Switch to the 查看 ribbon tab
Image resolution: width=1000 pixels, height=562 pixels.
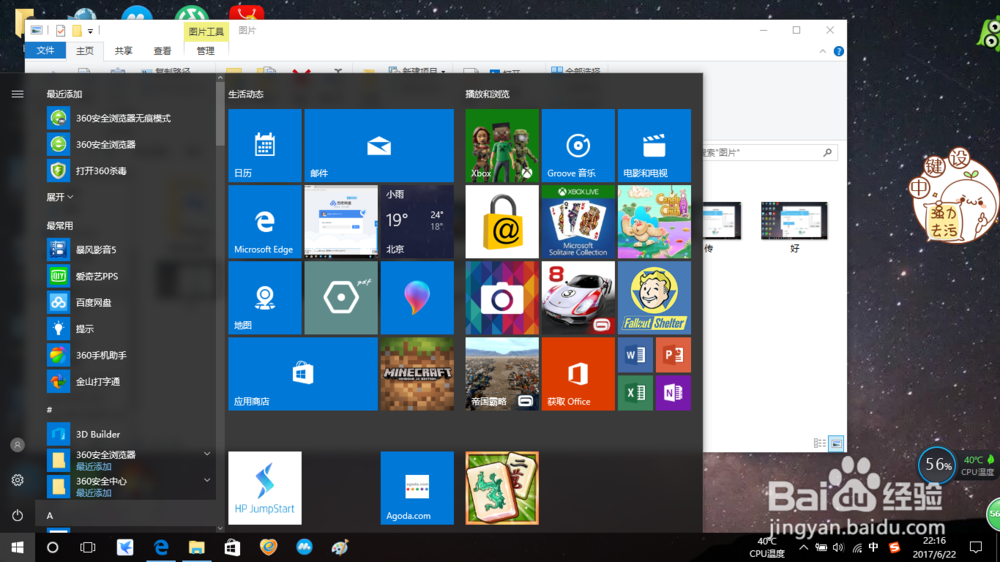click(x=162, y=51)
